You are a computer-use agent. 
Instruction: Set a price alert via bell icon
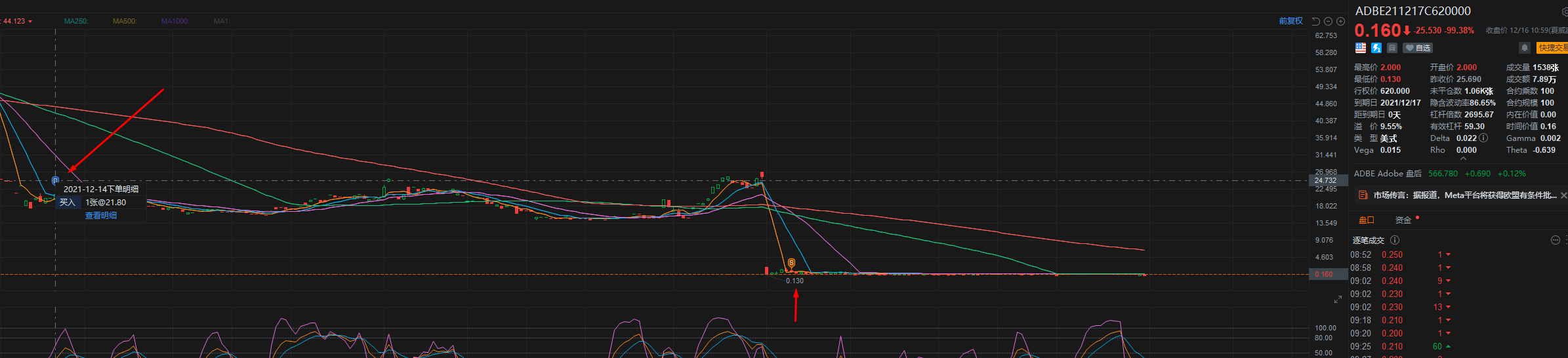(x=1525, y=48)
